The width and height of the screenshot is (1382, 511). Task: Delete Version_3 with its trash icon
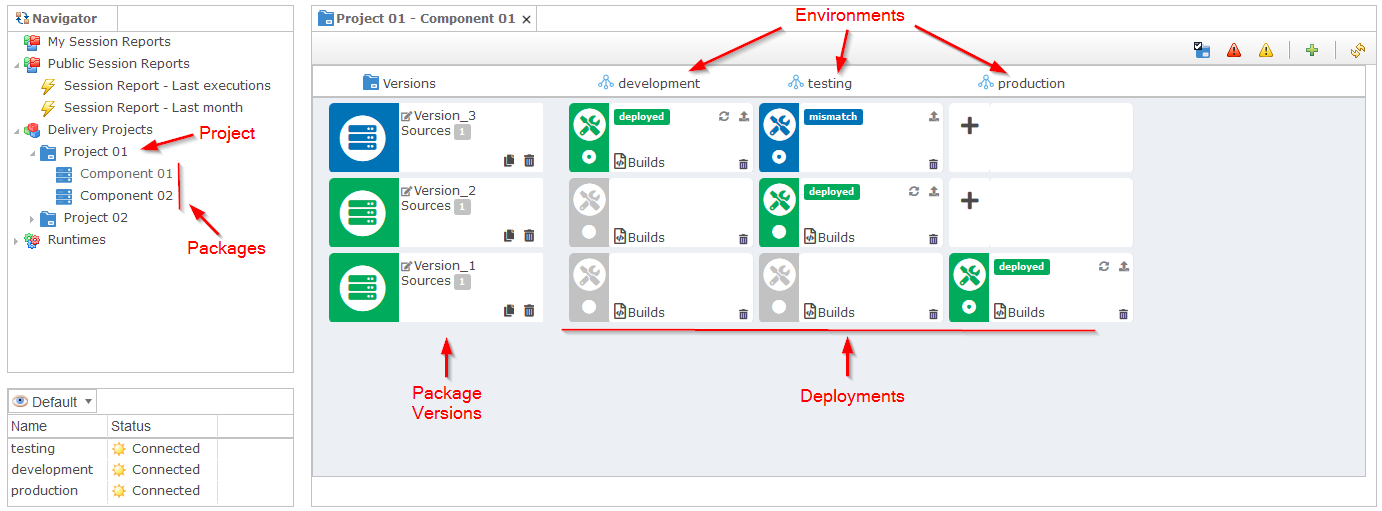pyautogui.click(x=529, y=160)
